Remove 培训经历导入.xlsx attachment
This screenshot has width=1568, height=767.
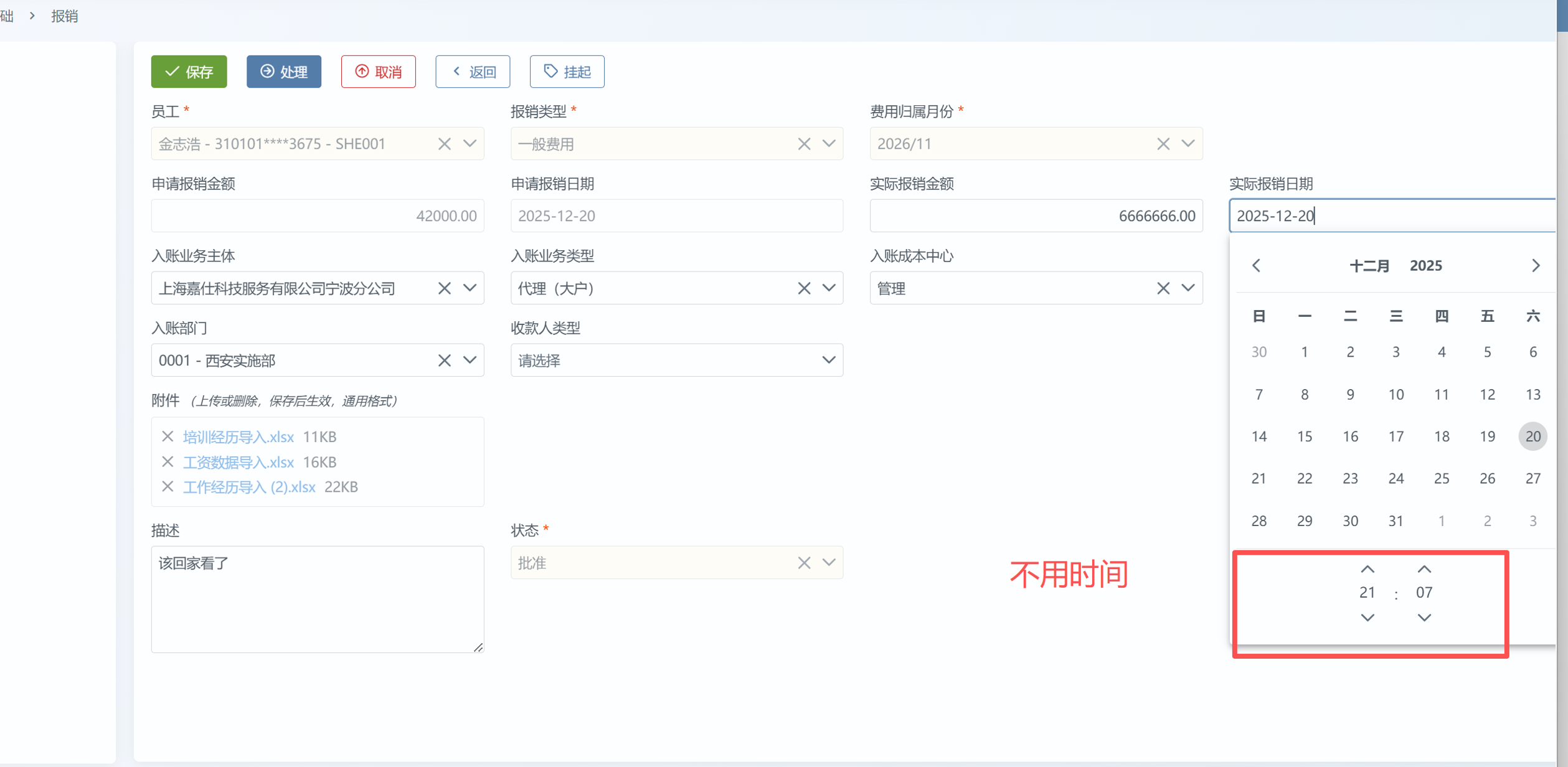[x=167, y=436]
